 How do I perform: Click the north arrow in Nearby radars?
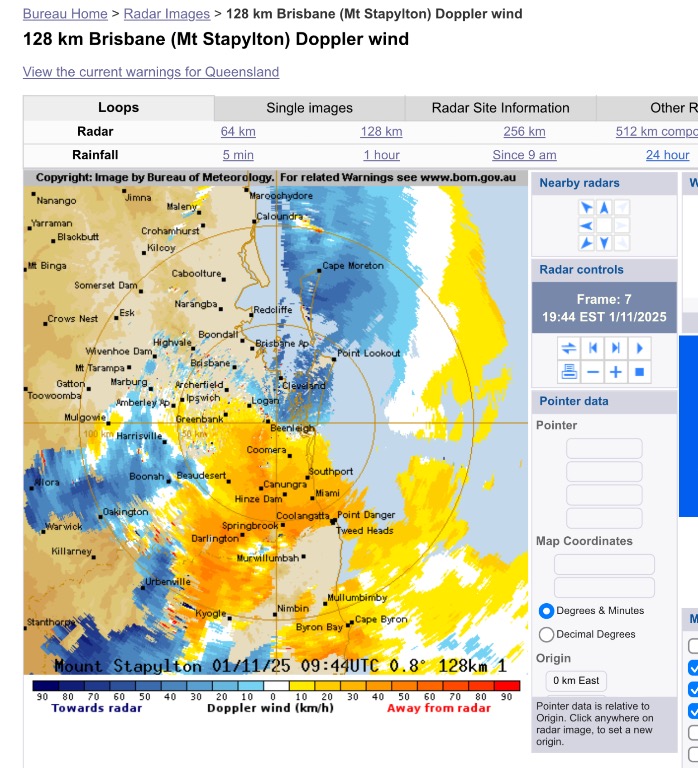pyautogui.click(x=604, y=208)
